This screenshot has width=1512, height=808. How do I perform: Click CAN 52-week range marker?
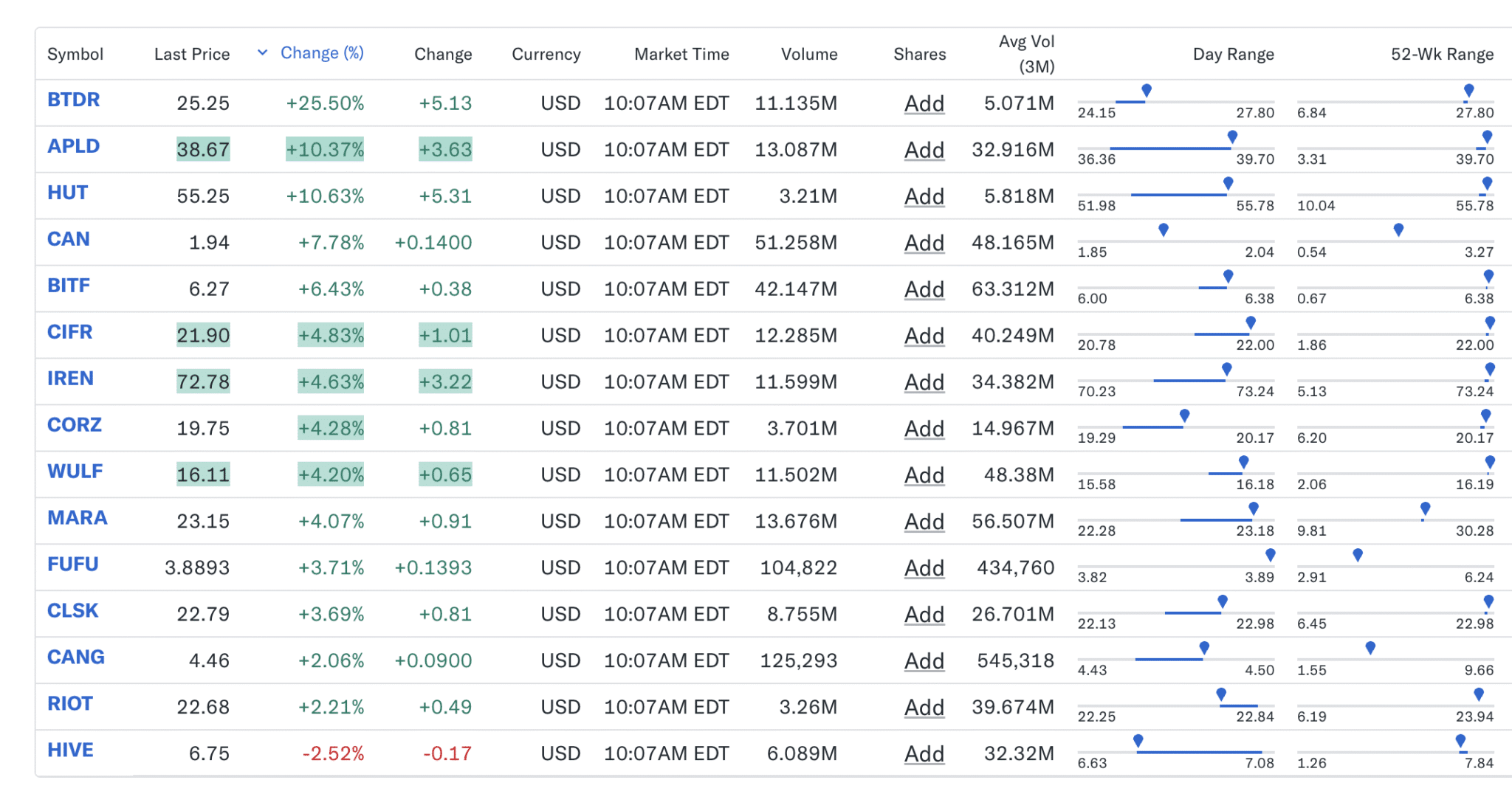tap(1398, 230)
